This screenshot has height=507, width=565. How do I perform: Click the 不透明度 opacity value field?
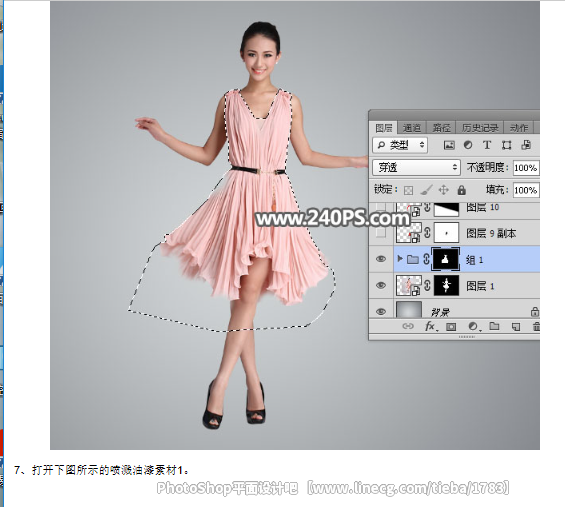(526, 168)
